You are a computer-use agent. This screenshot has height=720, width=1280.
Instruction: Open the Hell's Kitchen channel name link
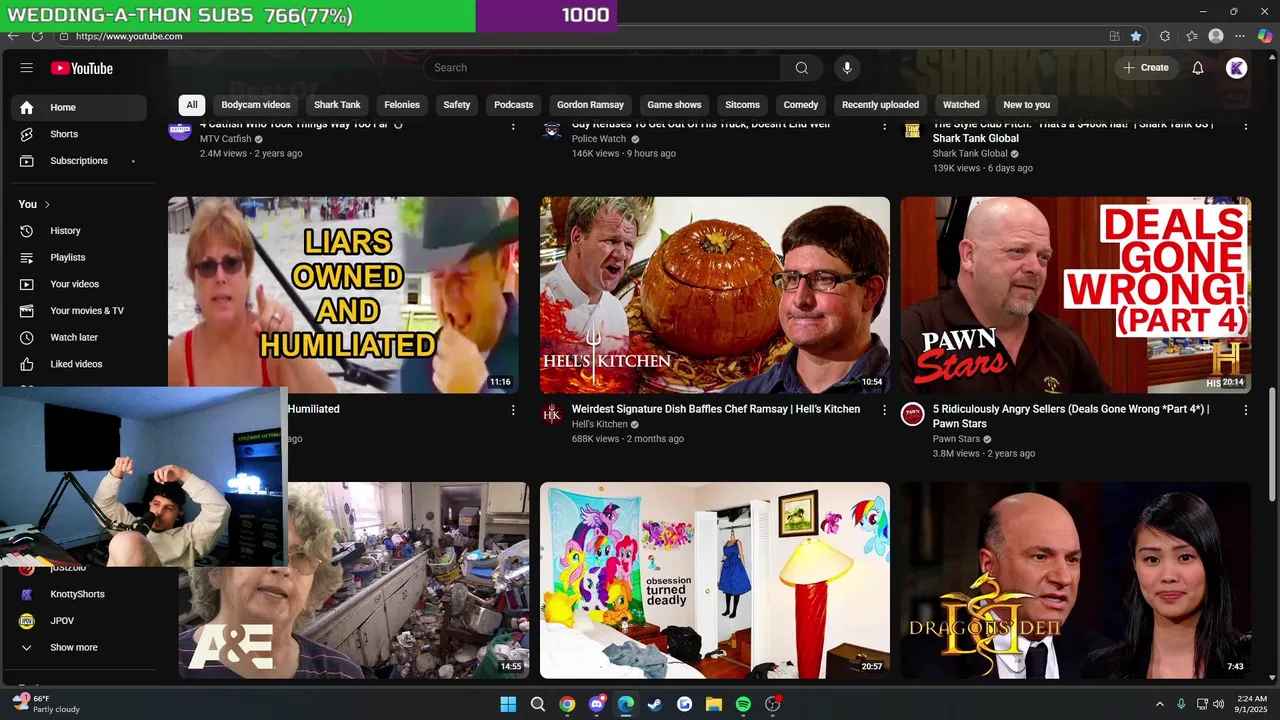[599, 424]
